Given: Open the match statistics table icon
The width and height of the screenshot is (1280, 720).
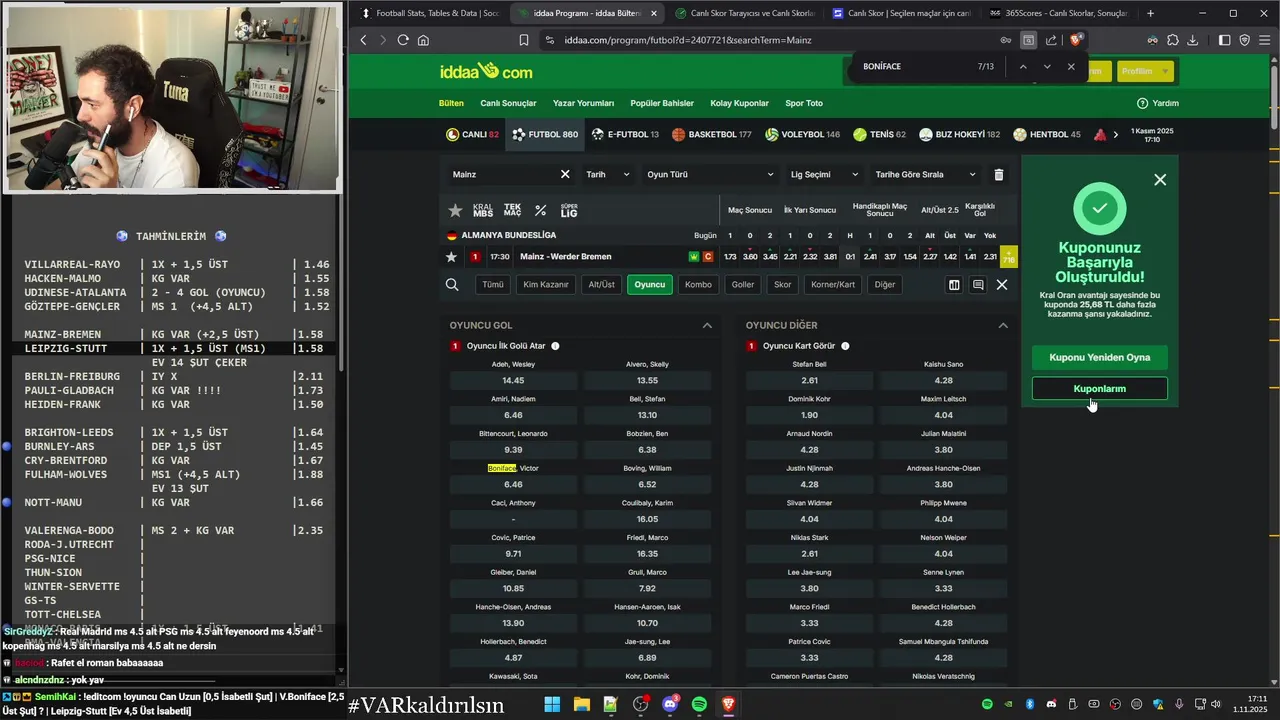Looking at the screenshot, I should pyautogui.click(x=954, y=285).
